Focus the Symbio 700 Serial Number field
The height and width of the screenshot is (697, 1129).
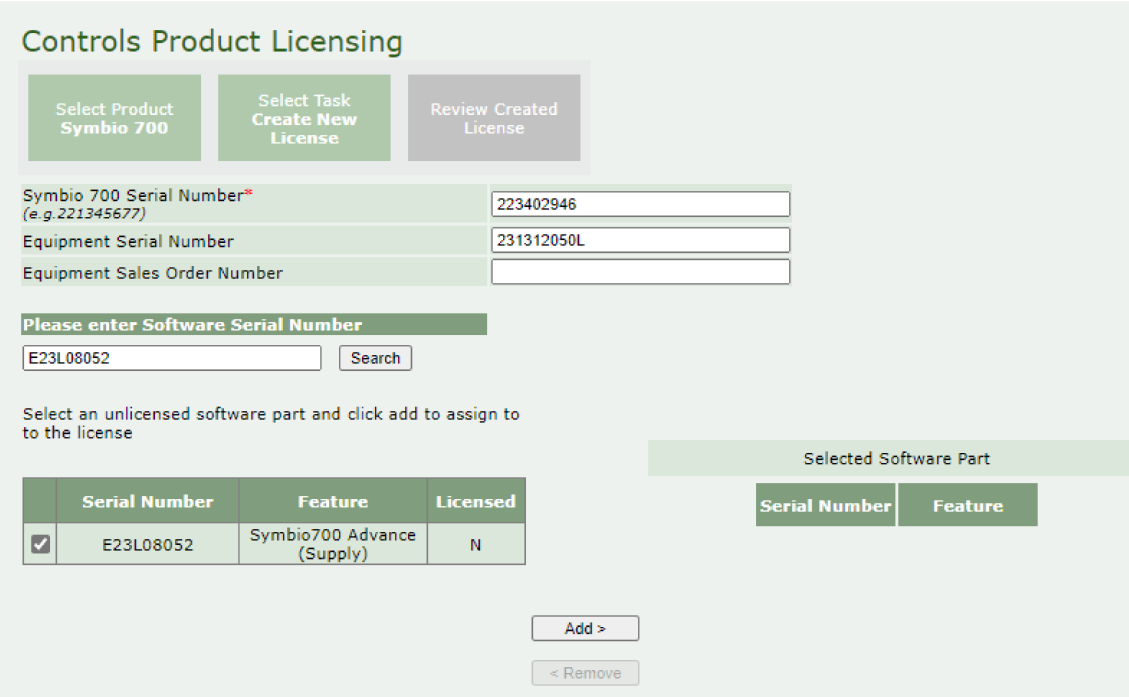[641, 204]
